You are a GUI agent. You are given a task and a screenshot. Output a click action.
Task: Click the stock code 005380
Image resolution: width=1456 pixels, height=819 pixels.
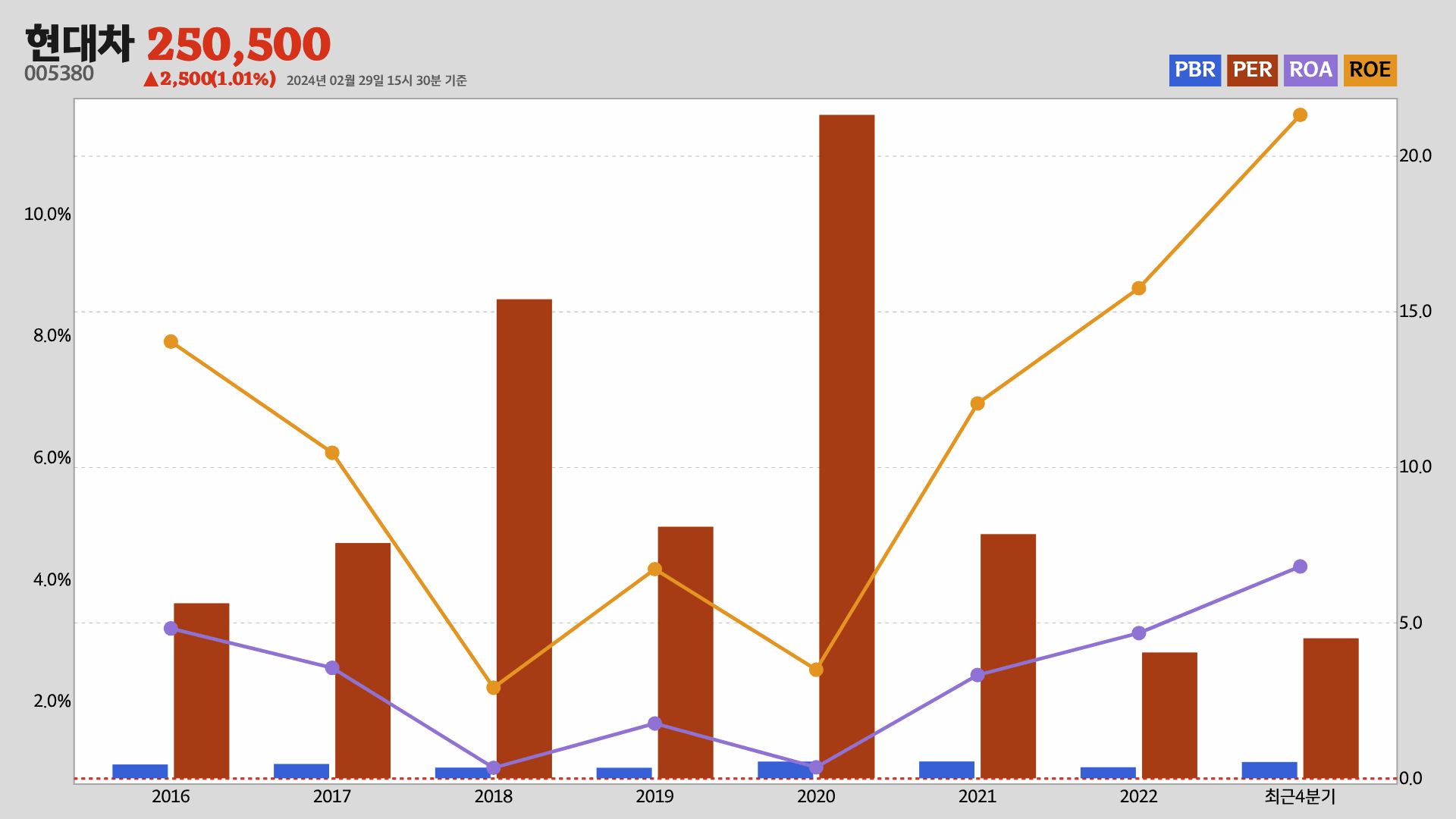[x=59, y=74]
